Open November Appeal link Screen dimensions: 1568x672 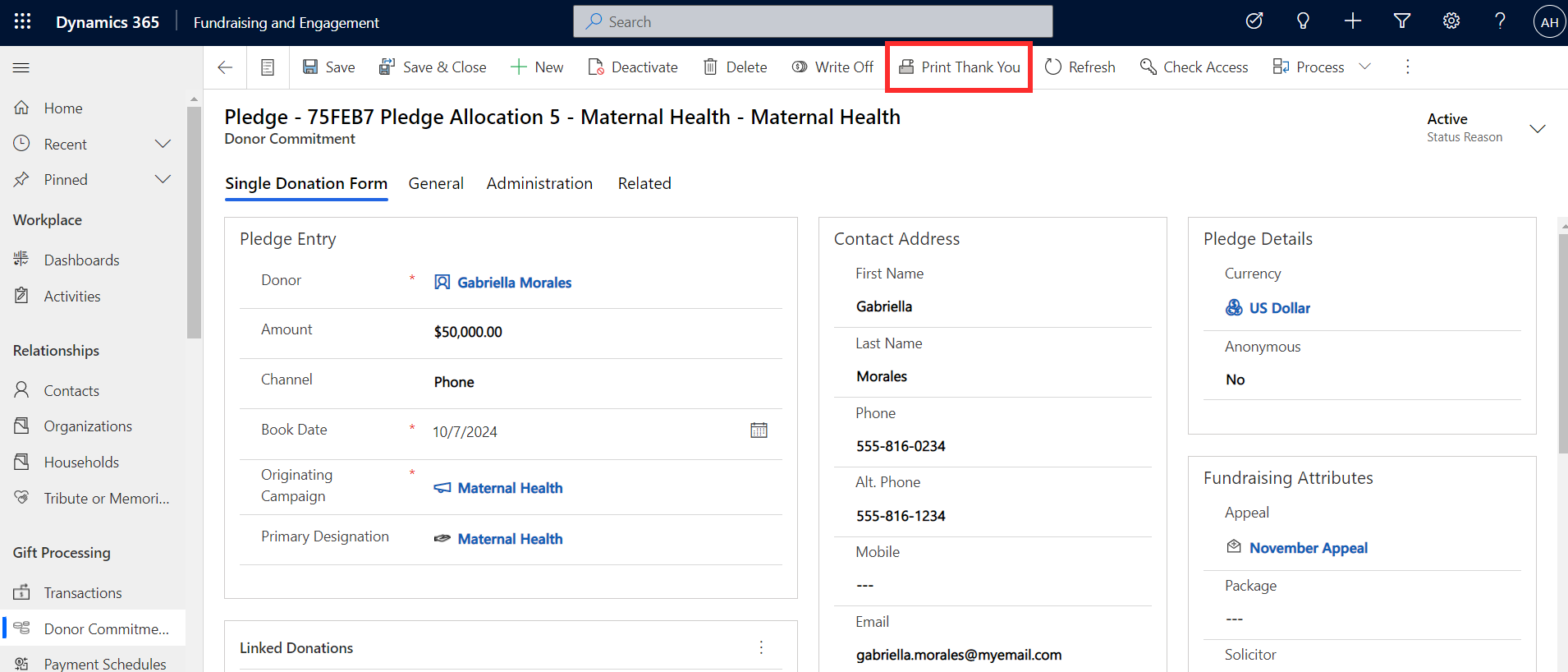point(1308,548)
